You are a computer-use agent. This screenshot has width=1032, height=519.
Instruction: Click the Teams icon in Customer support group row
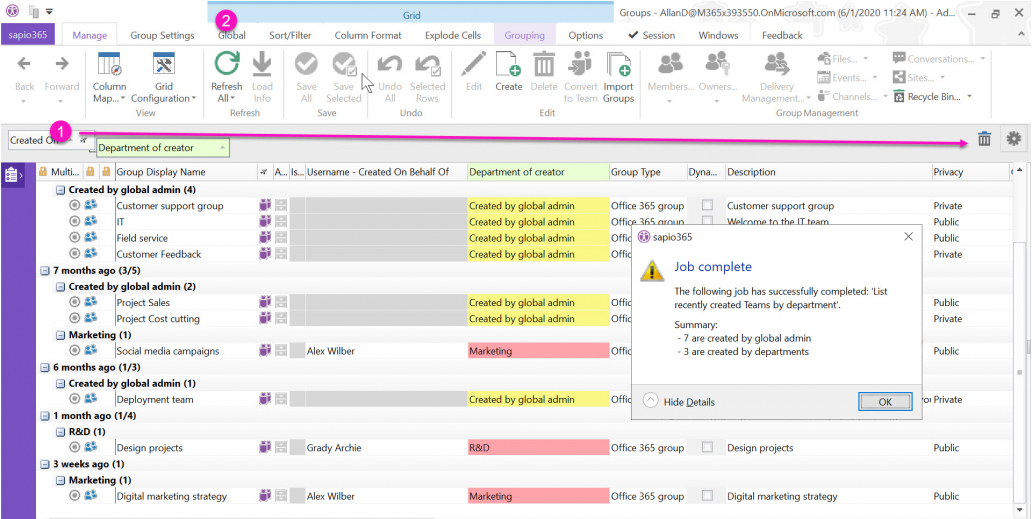(265, 205)
